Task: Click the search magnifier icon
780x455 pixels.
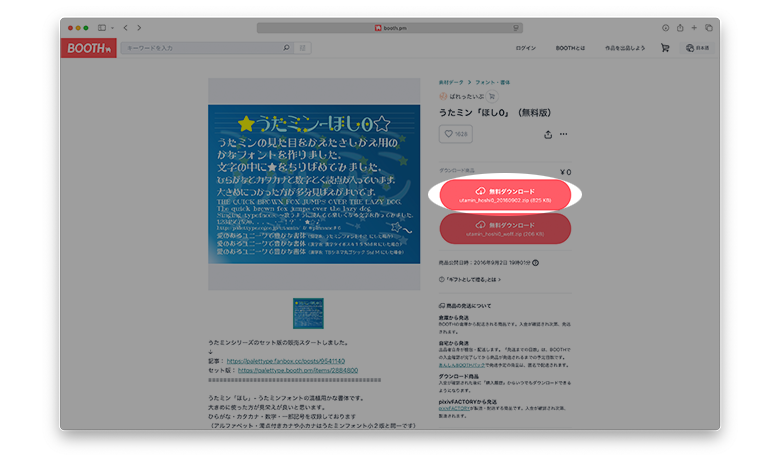Action: (x=287, y=48)
